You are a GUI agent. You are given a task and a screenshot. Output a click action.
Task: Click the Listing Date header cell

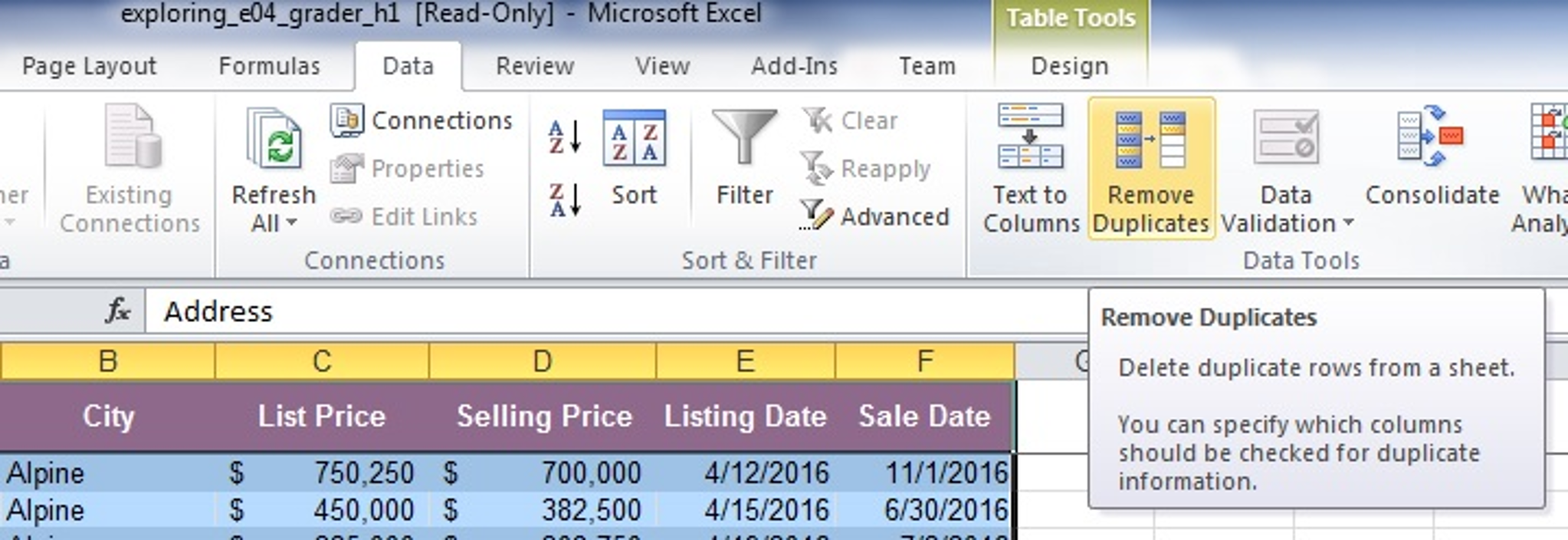[x=745, y=416]
